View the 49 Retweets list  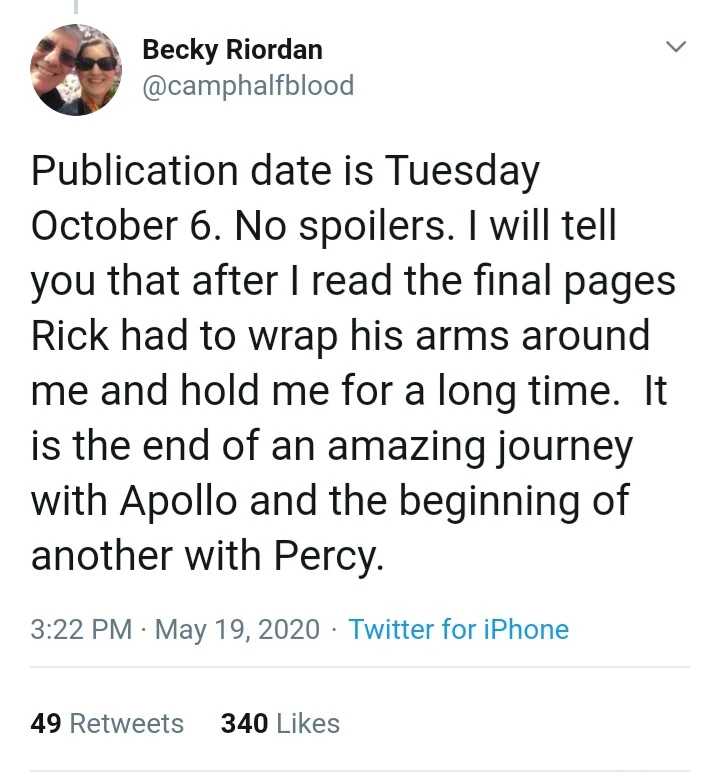(x=107, y=723)
